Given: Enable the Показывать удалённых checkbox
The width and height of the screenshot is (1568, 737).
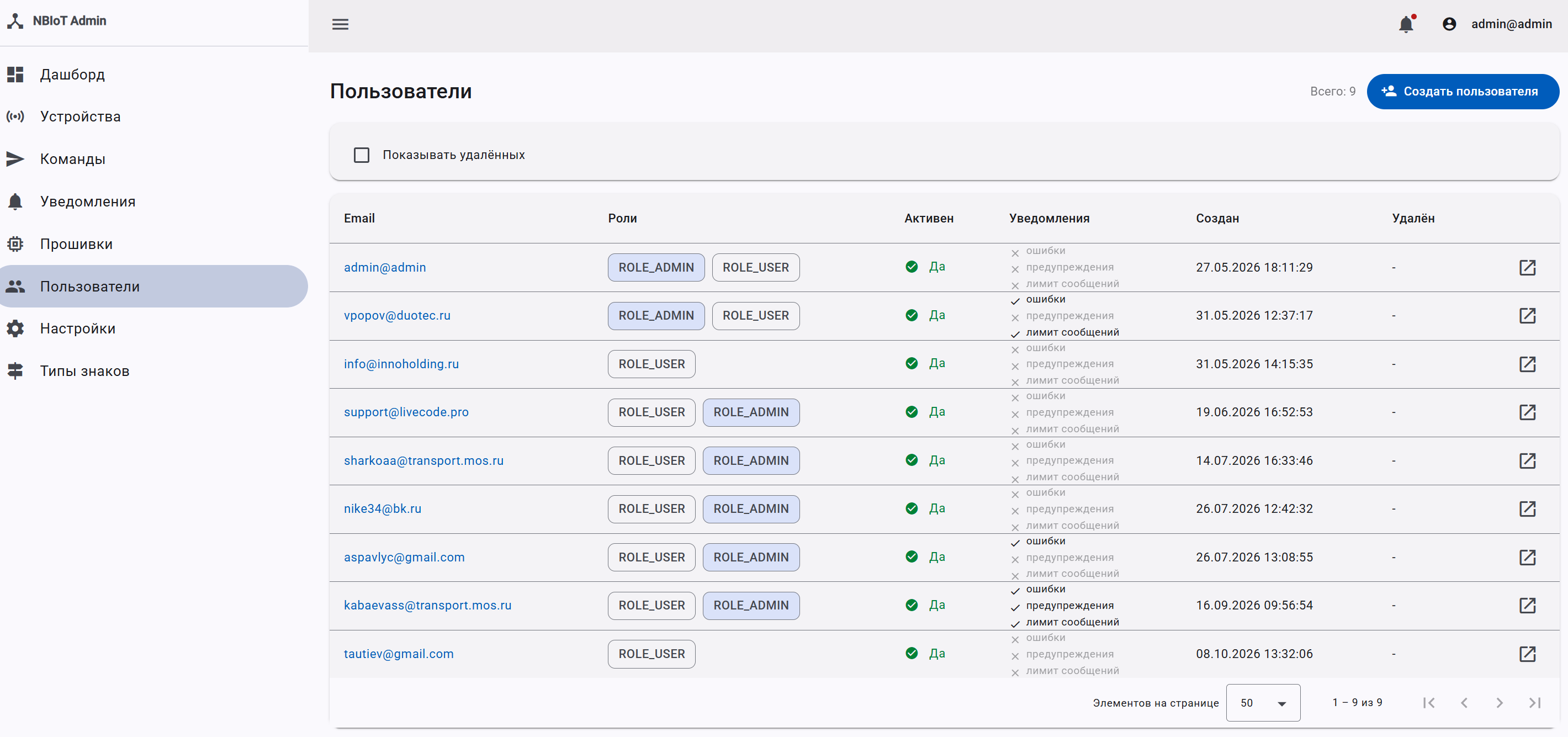Looking at the screenshot, I should tap(362, 155).
